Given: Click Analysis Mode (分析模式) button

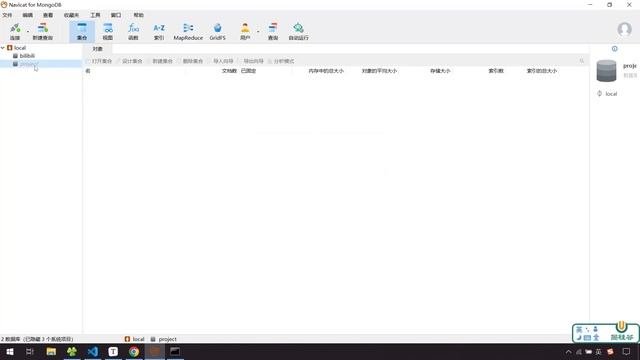Looking at the screenshot, I should pyautogui.click(x=281, y=61).
